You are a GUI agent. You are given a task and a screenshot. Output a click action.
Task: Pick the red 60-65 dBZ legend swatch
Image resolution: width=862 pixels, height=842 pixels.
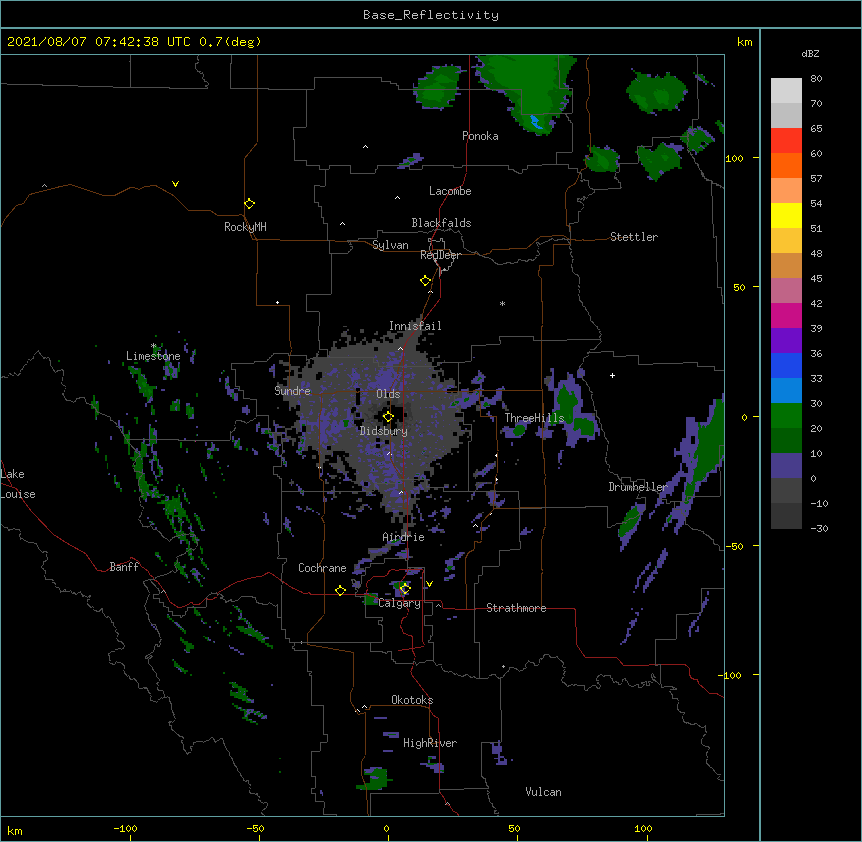pyautogui.click(x=786, y=140)
